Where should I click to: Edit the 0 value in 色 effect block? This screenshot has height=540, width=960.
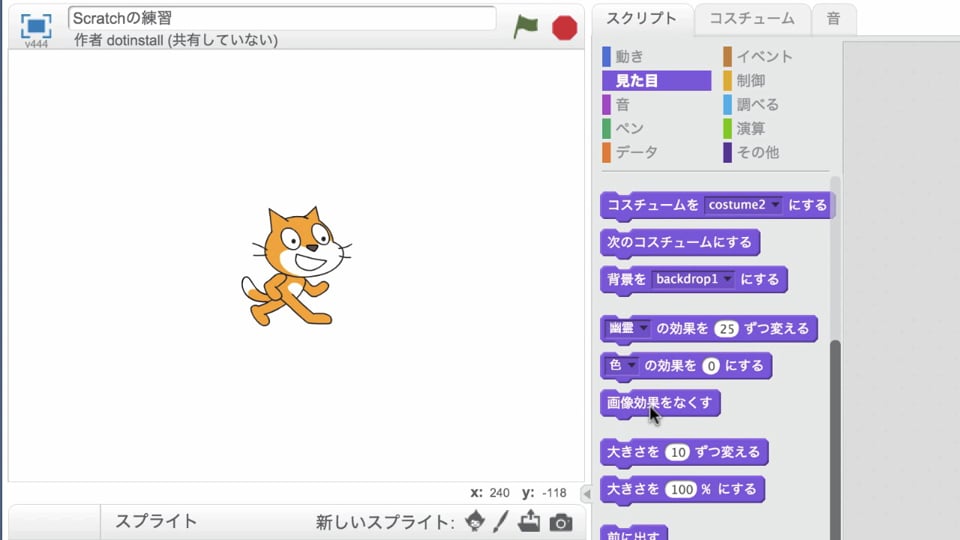pos(710,366)
